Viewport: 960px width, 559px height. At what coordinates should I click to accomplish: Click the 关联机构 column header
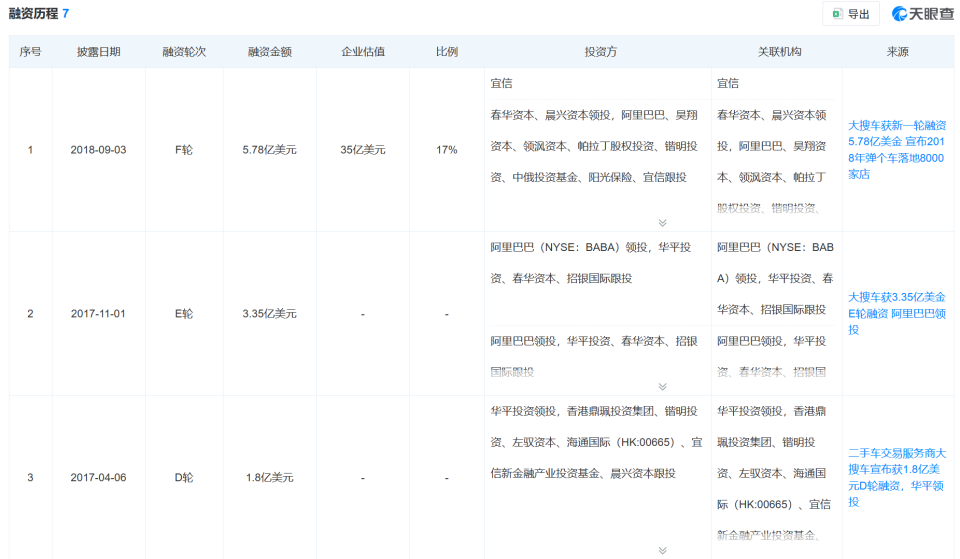(x=779, y=52)
